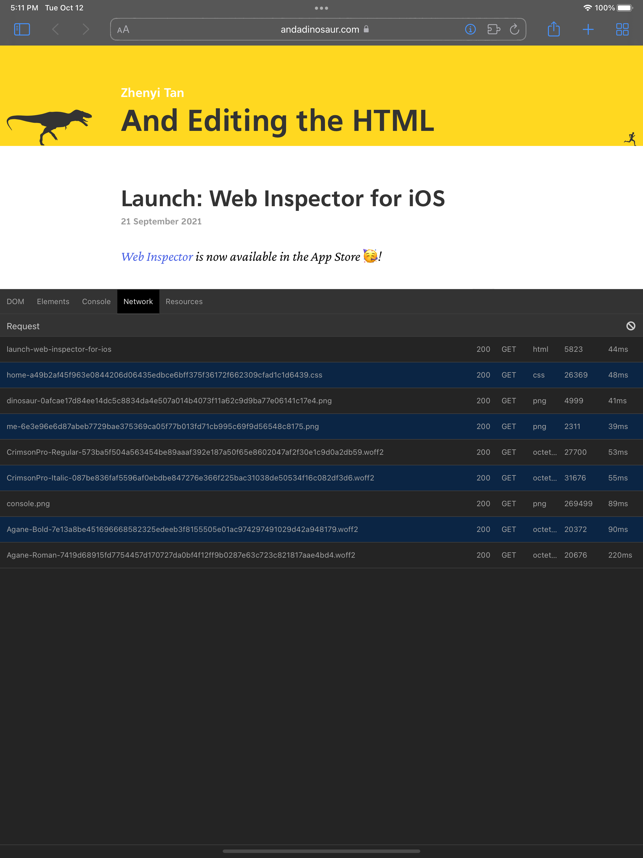Tap the 'Launch: Web Inspector for iOS' heading

(x=283, y=198)
